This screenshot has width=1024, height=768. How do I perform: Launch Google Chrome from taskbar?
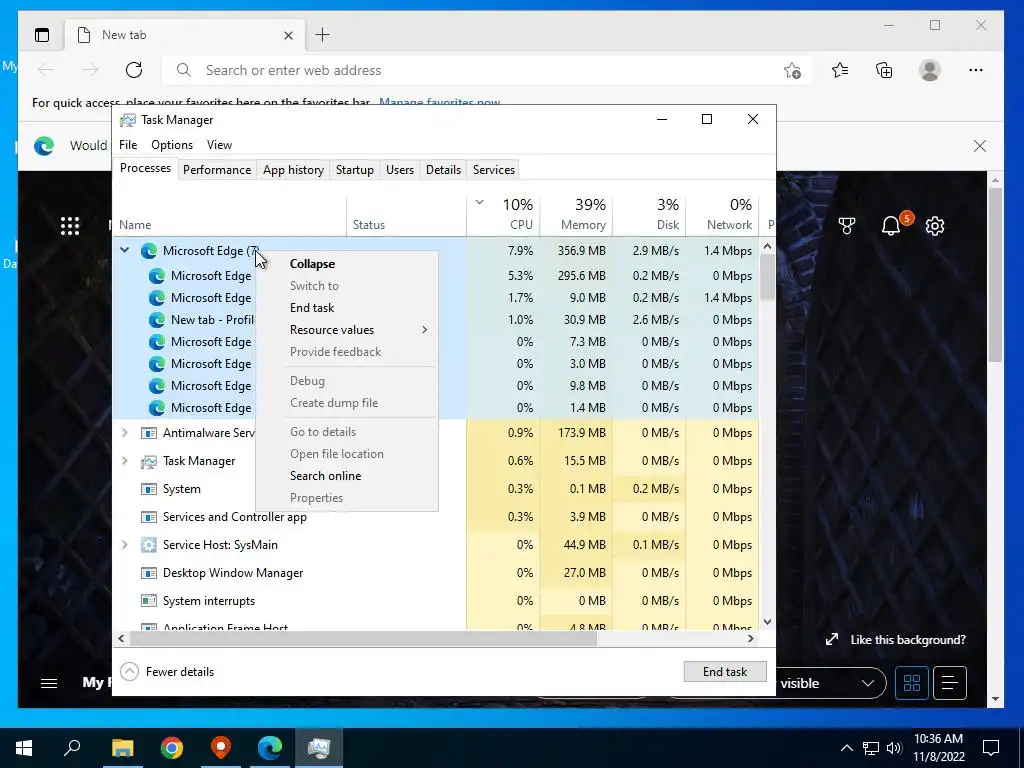172,748
